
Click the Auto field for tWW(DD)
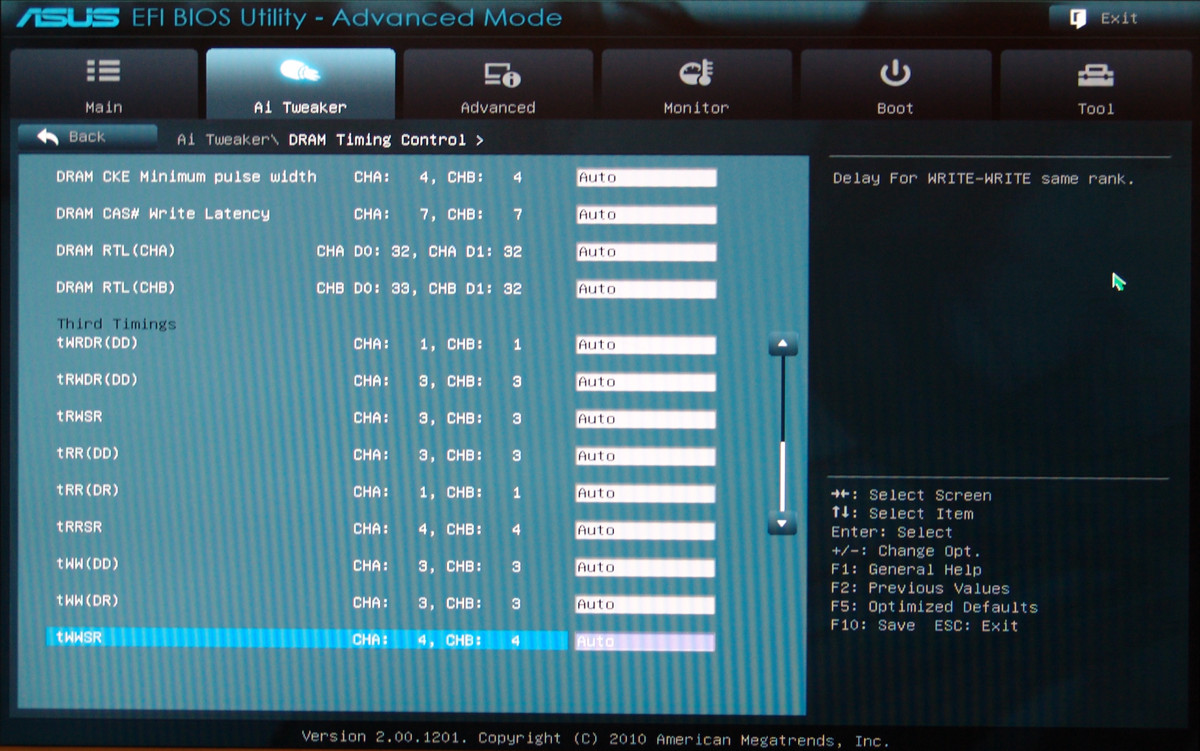pyautogui.click(x=646, y=567)
